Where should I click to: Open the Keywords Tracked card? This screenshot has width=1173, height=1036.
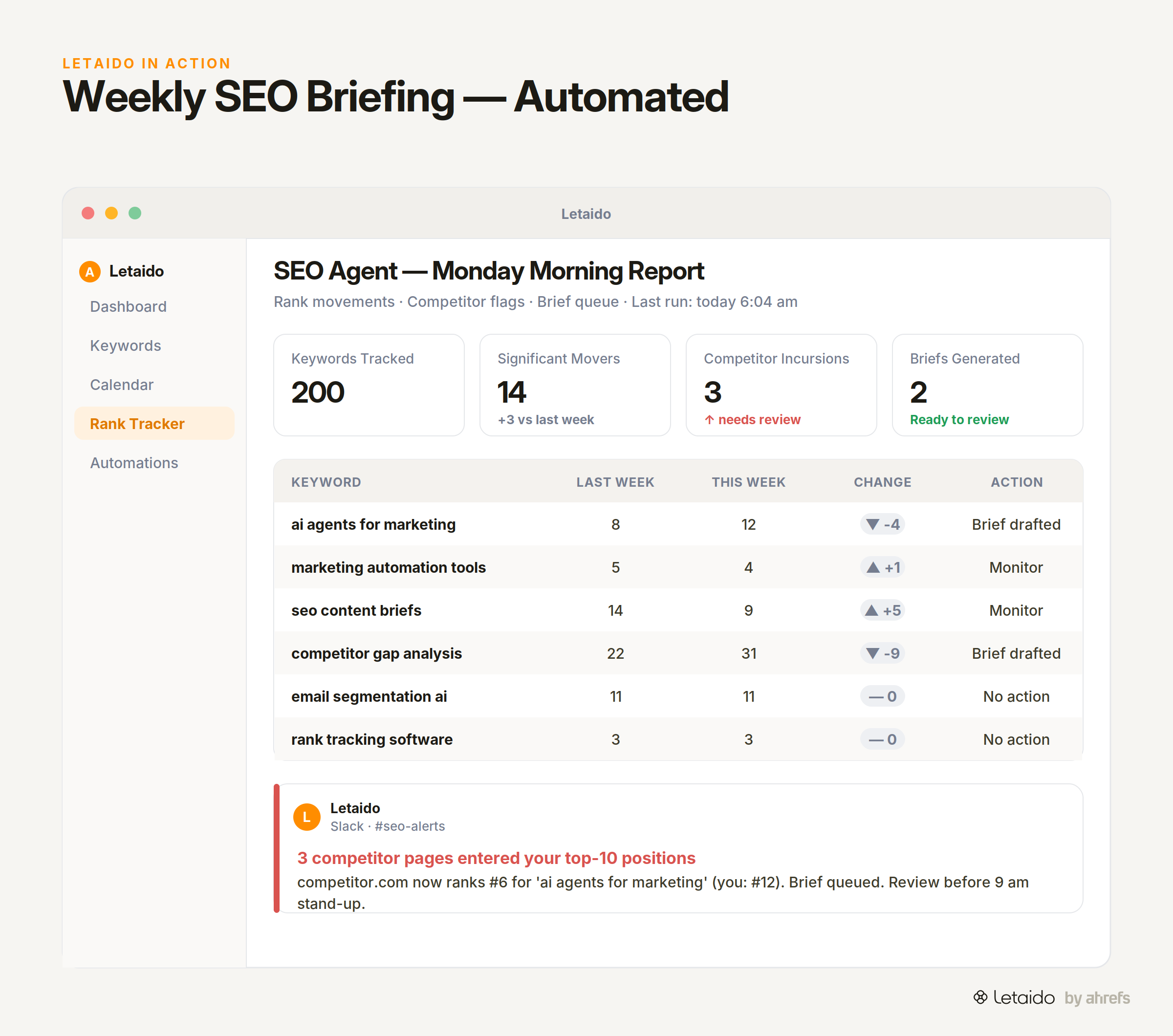point(369,385)
